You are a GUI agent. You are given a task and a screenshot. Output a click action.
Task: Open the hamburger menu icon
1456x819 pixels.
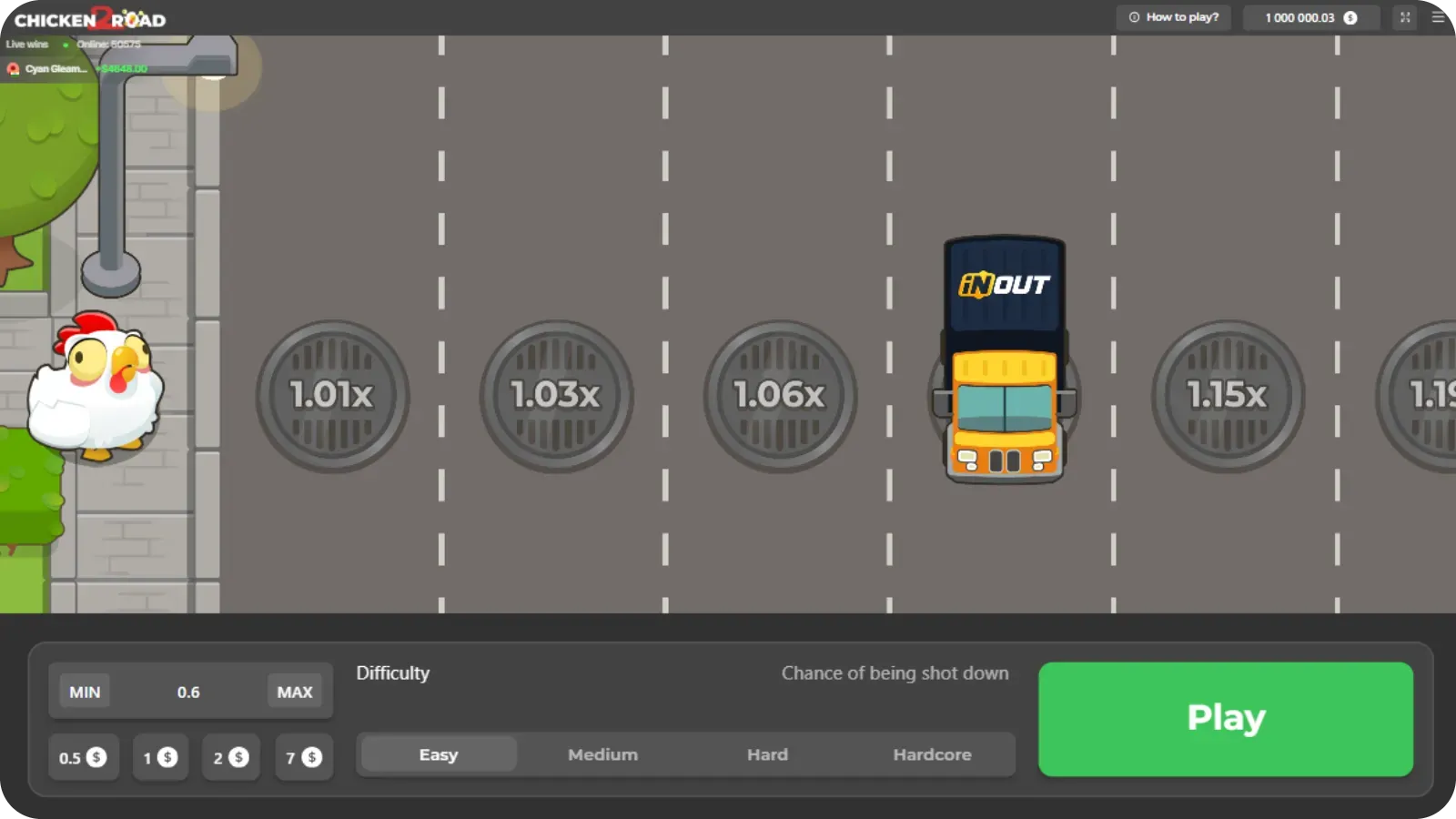pos(1438,17)
